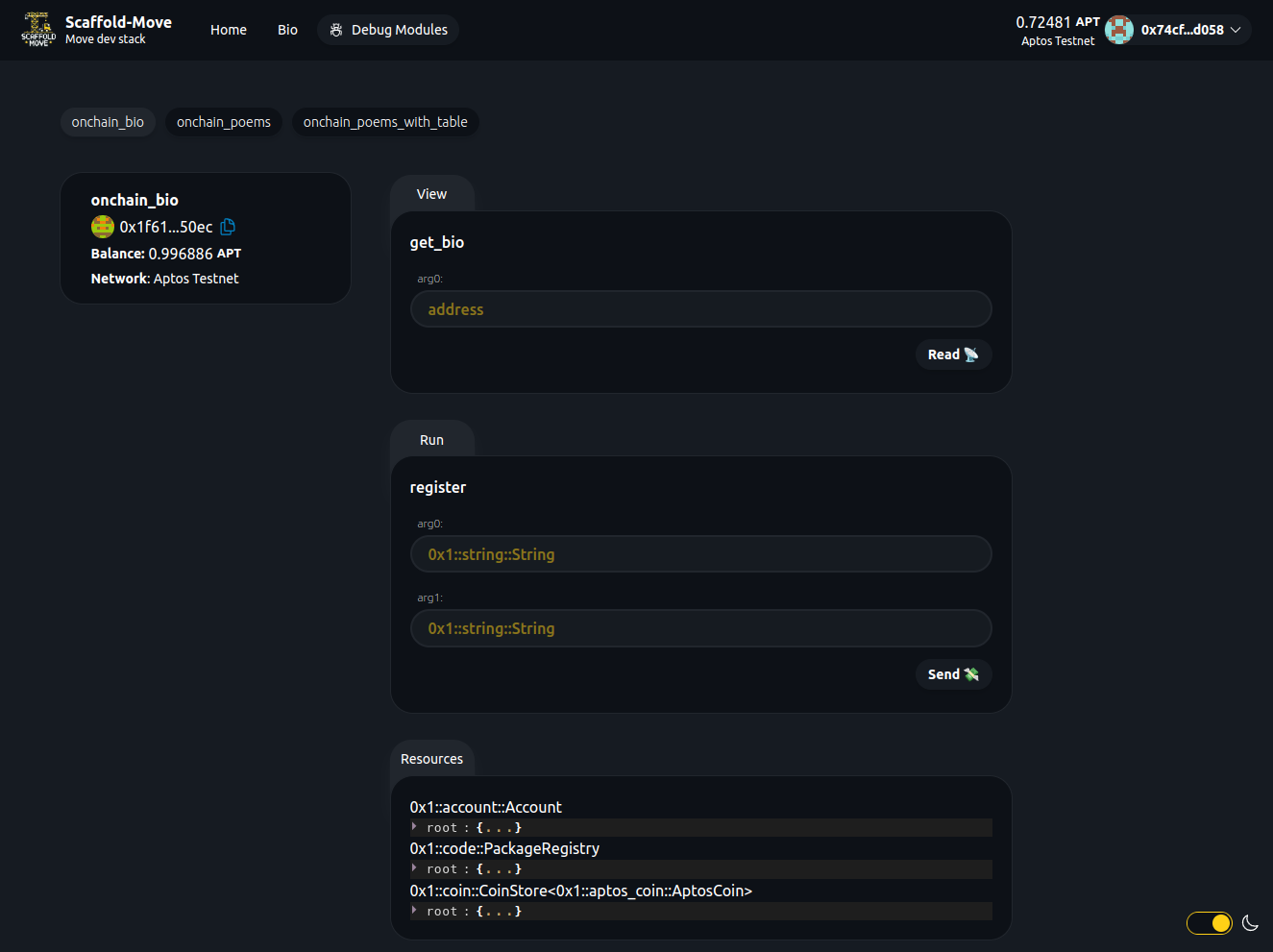The width and height of the screenshot is (1273, 952).
Task: Select the onchain_bio module tab
Action: click(108, 122)
